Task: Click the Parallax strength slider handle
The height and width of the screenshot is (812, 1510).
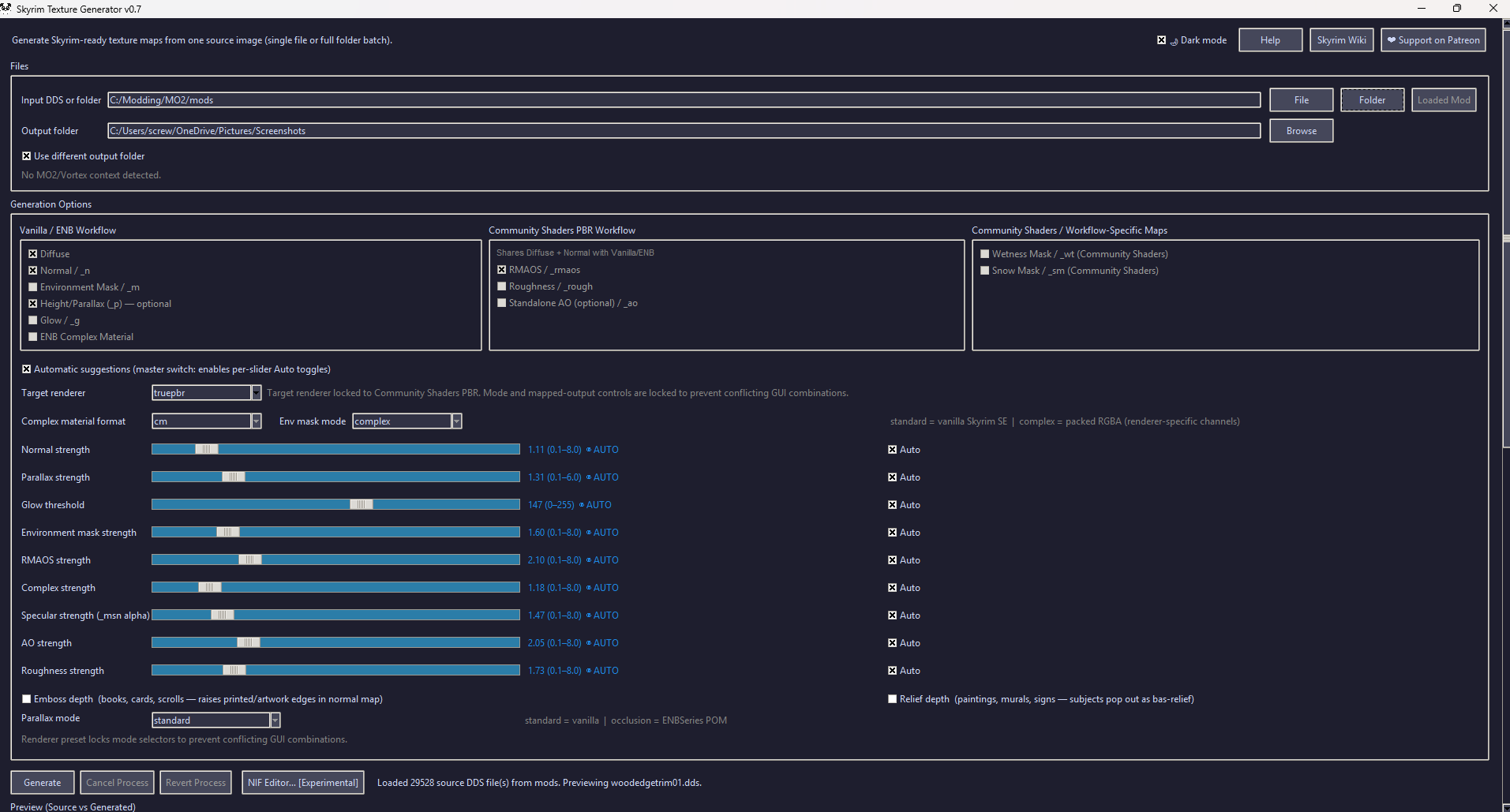Action: (234, 477)
